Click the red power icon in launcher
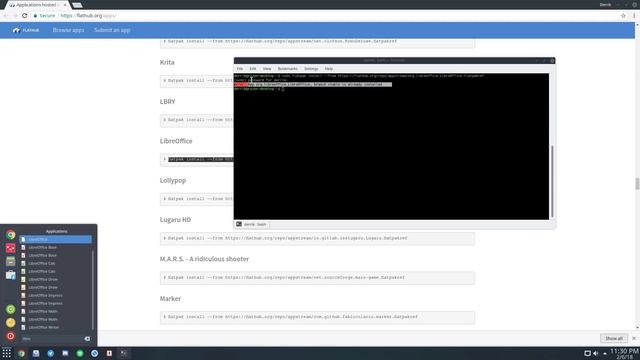 point(11,336)
